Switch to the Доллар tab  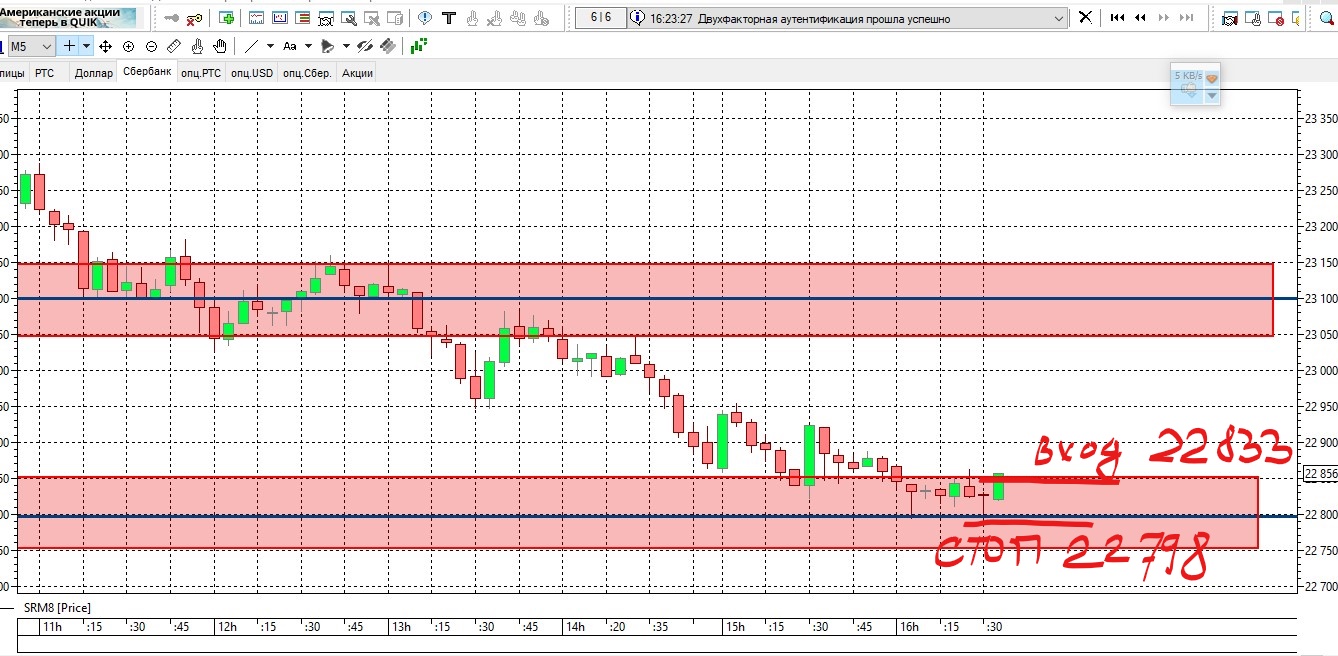point(93,73)
